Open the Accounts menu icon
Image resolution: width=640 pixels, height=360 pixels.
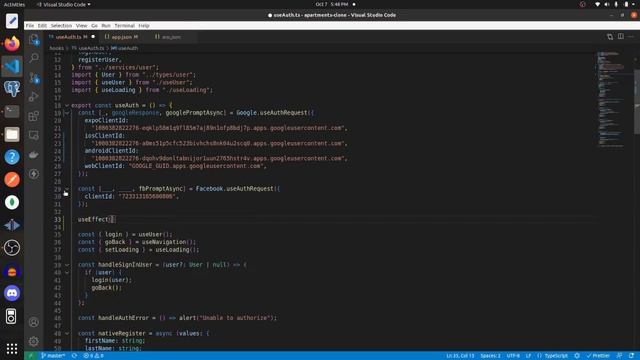point(34,322)
